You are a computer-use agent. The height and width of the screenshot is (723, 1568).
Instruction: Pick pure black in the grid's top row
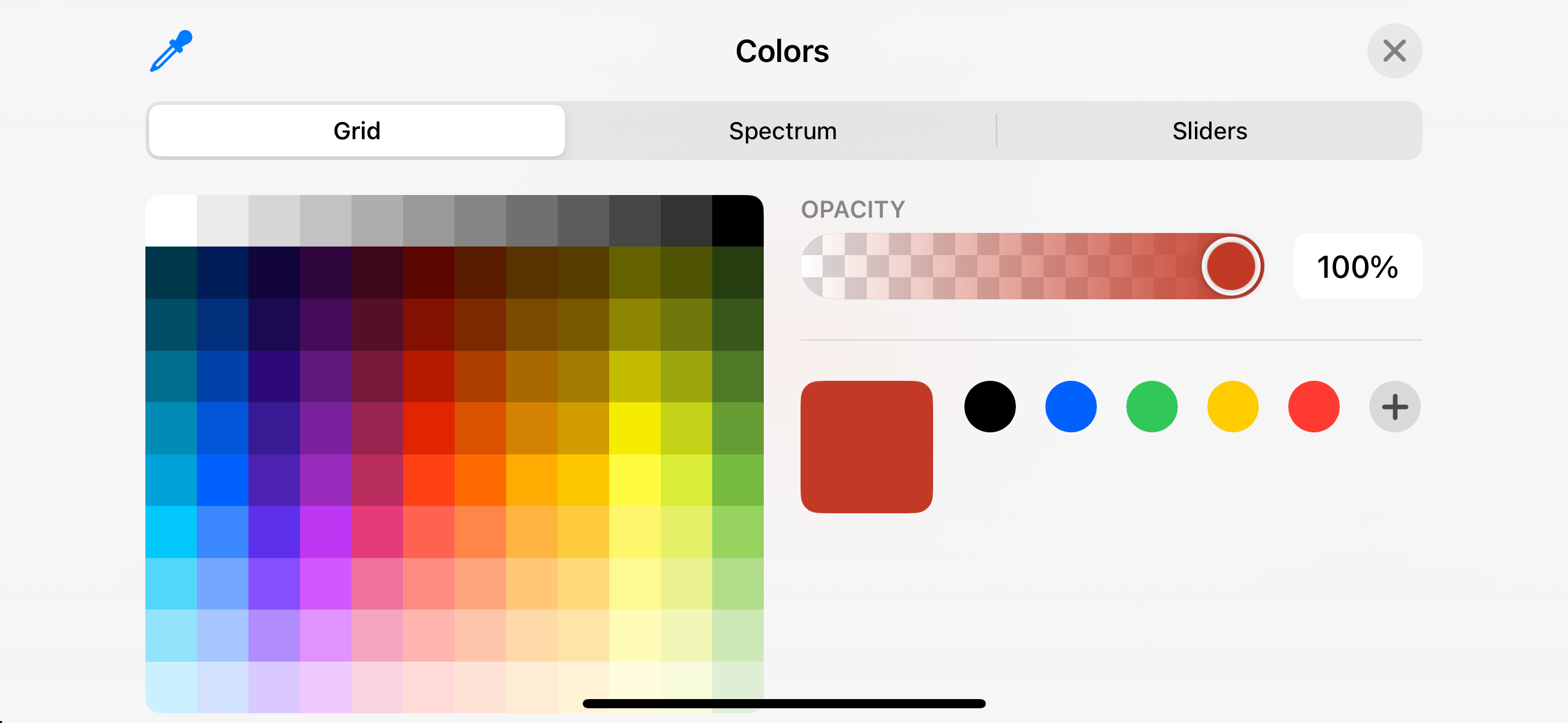click(737, 221)
